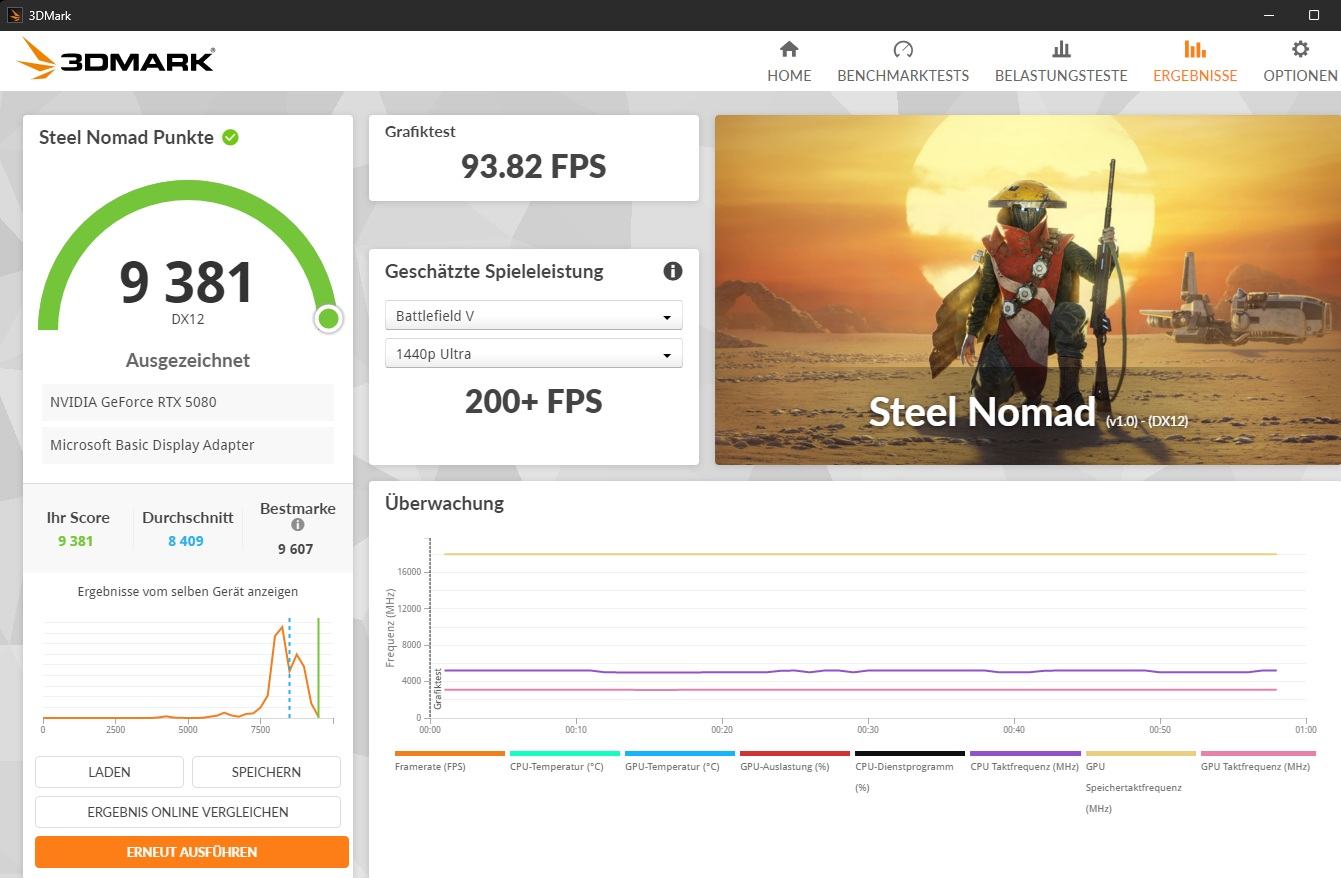Click 3DMark app icon in title bar
This screenshot has width=1341, height=878.
15,15
